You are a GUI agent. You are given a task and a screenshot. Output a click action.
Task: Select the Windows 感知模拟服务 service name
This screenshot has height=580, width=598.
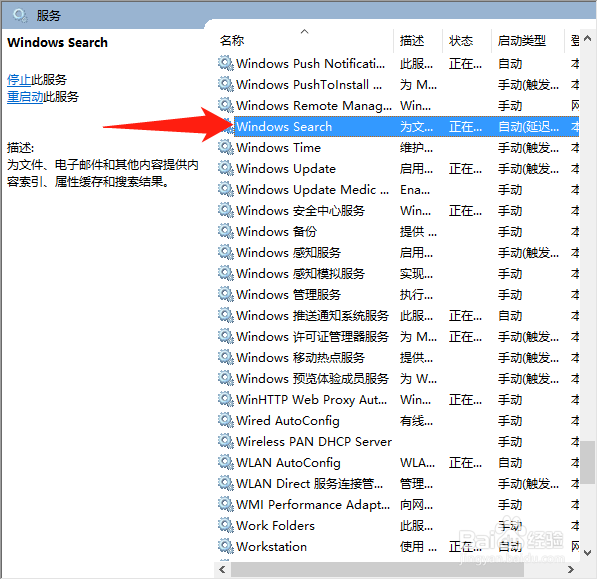pos(301,273)
